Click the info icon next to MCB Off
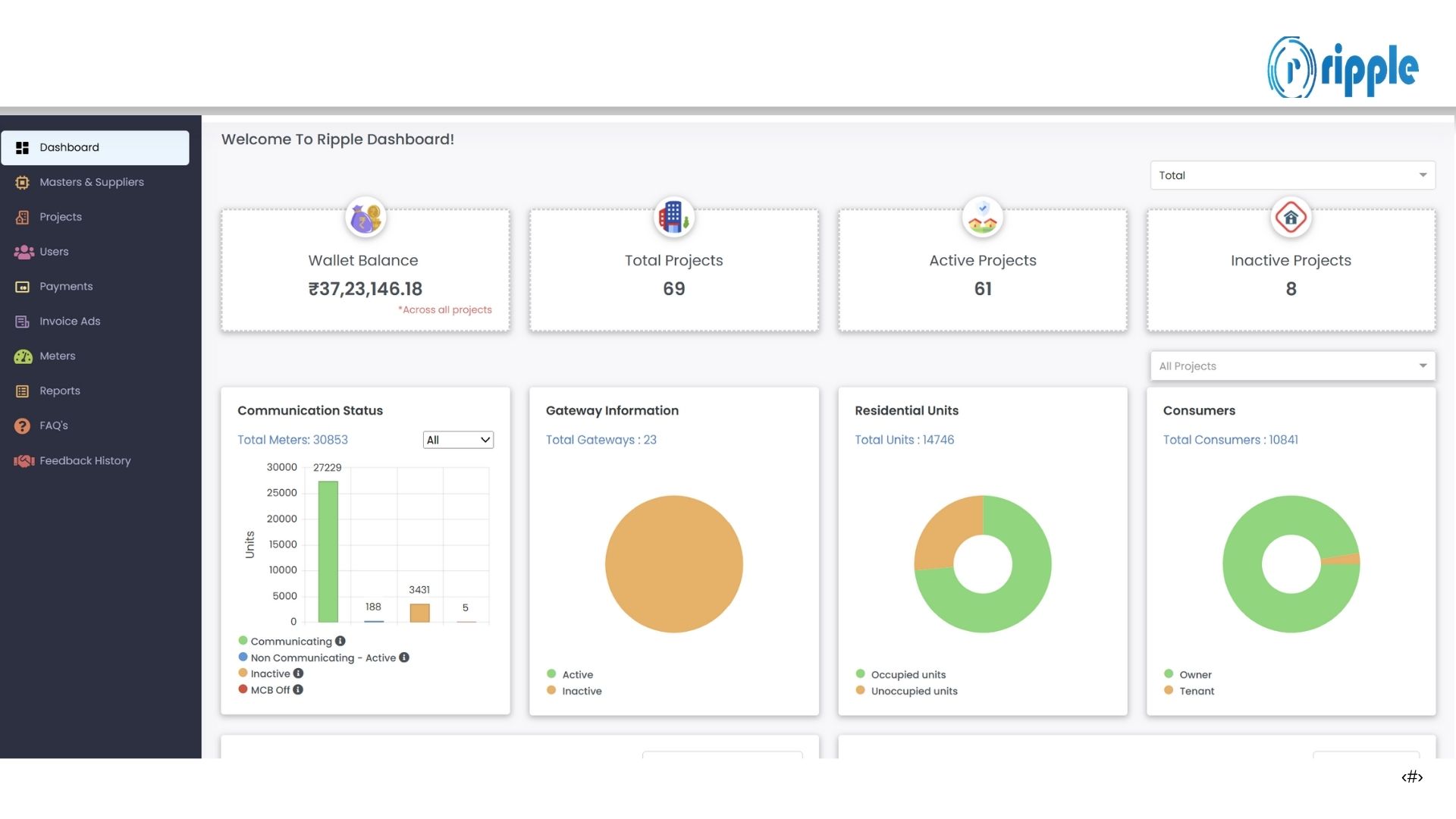The height and width of the screenshot is (819, 1456). click(x=298, y=689)
